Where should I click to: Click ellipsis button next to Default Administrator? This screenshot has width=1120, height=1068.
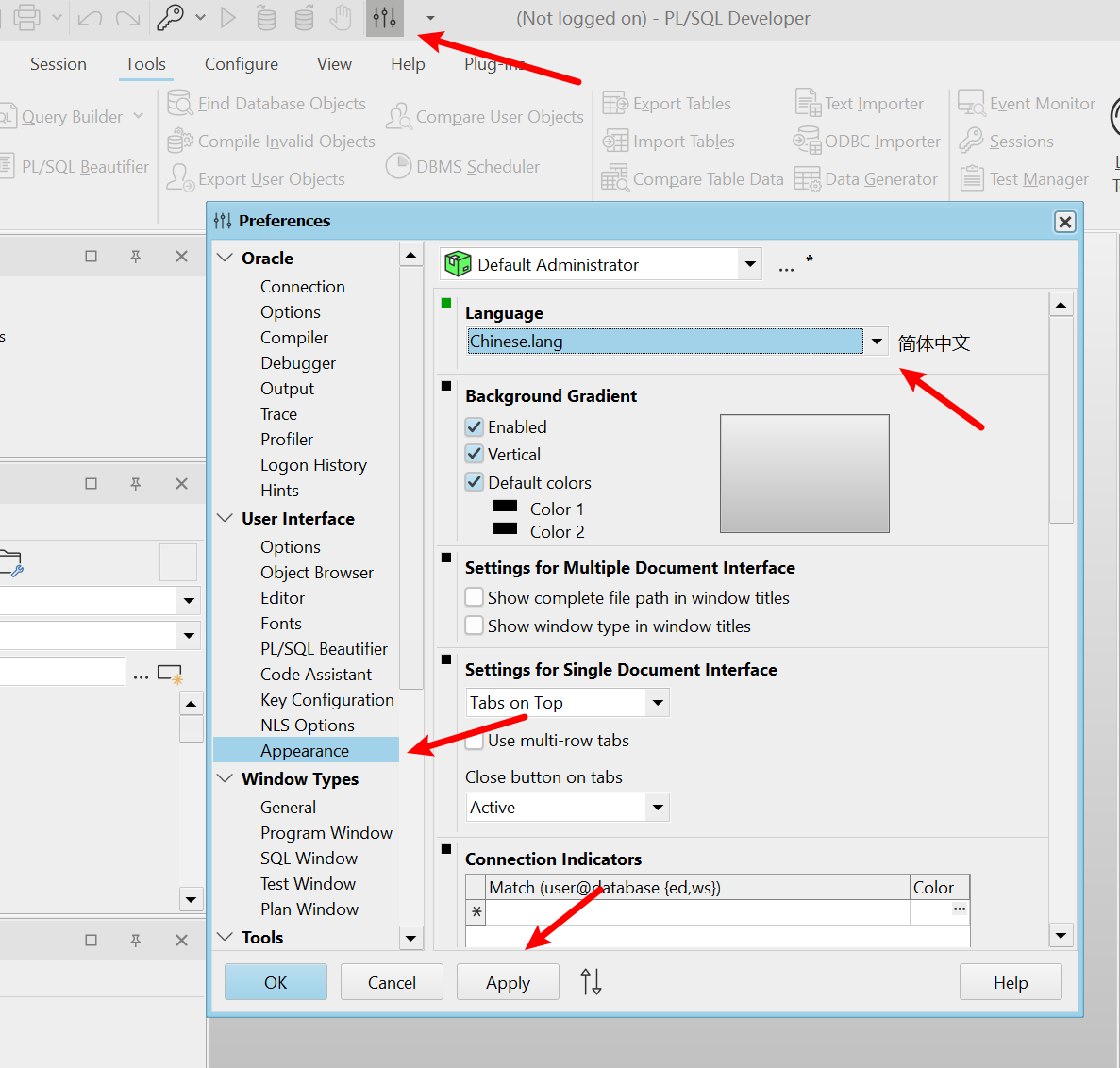pos(786,268)
